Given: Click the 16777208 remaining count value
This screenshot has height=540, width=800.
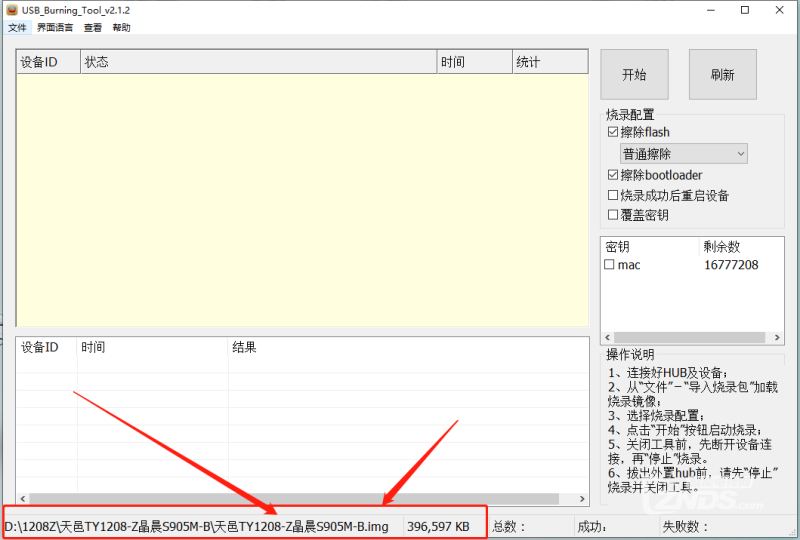Looking at the screenshot, I should 731,264.
